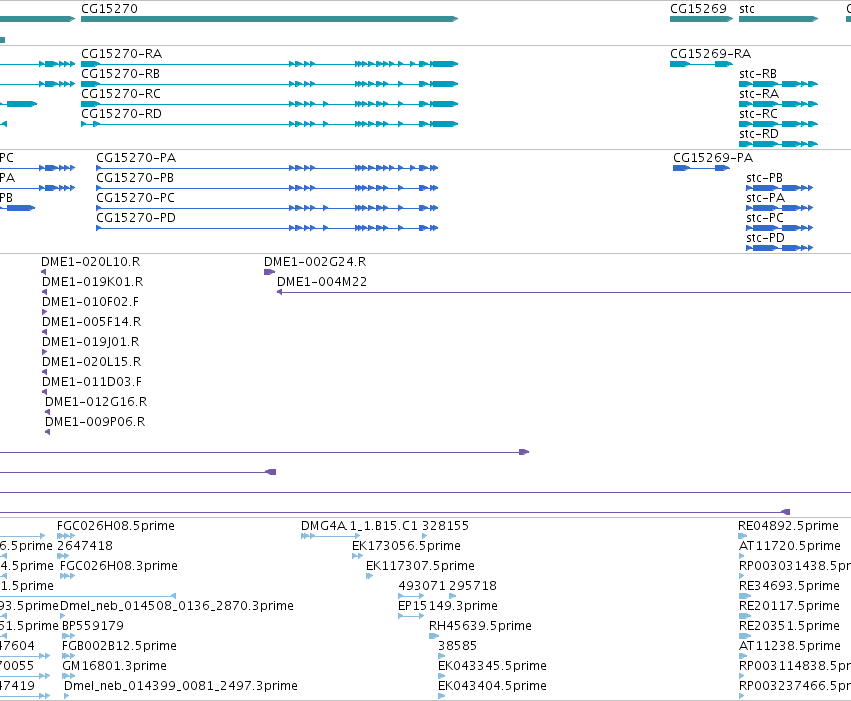Select protein CG15270-PA label
Image resolution: width=851 pixels, height=701 pixels.
pos(136,158)
